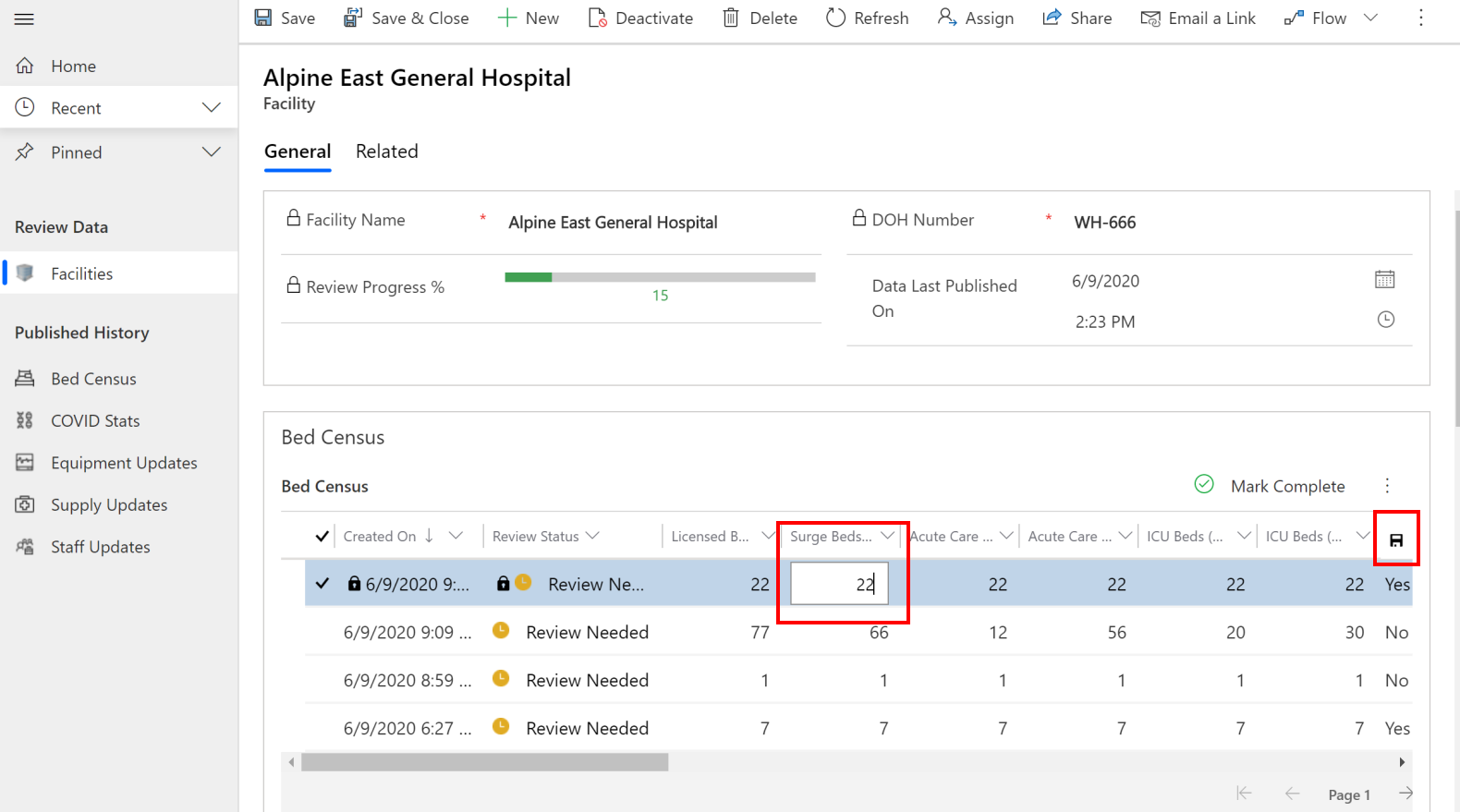Click the Share icon
This screenshot has width=1460, height=812.
(x=1052, y=18)
